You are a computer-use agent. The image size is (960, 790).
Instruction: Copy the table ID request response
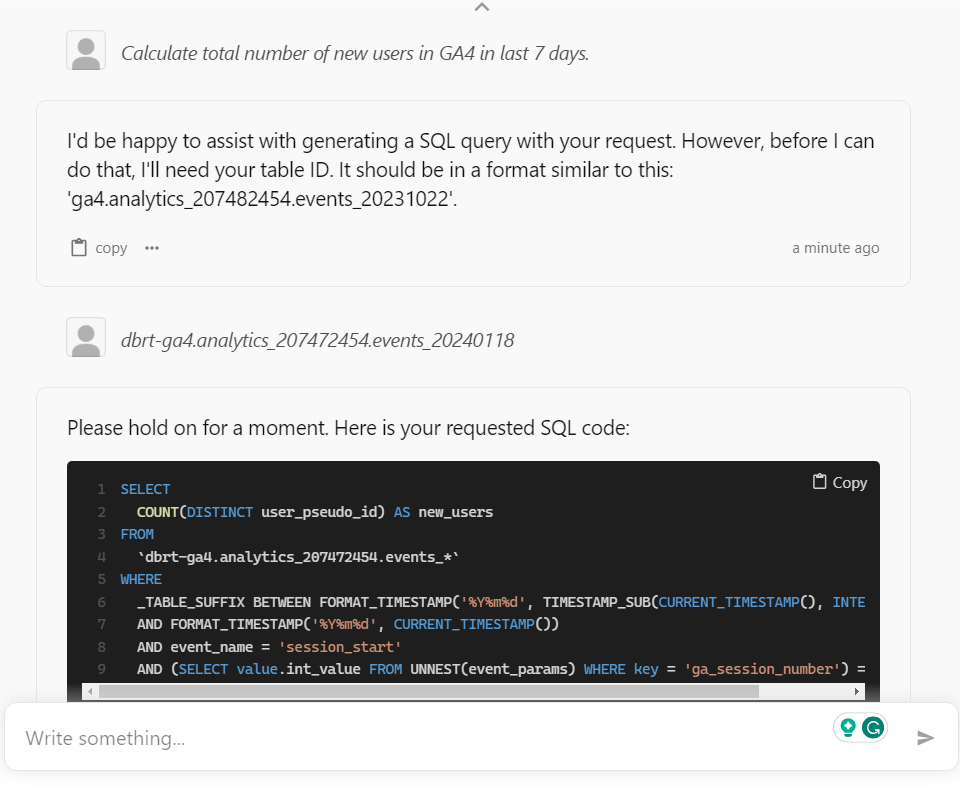pos(99,248)
